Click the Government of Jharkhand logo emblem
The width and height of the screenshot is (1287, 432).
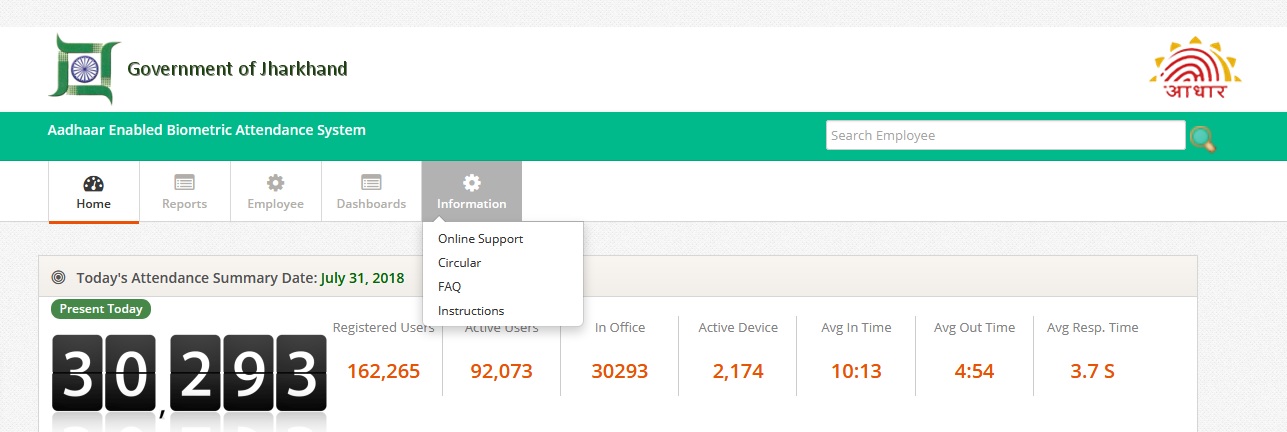click(84, 68)
